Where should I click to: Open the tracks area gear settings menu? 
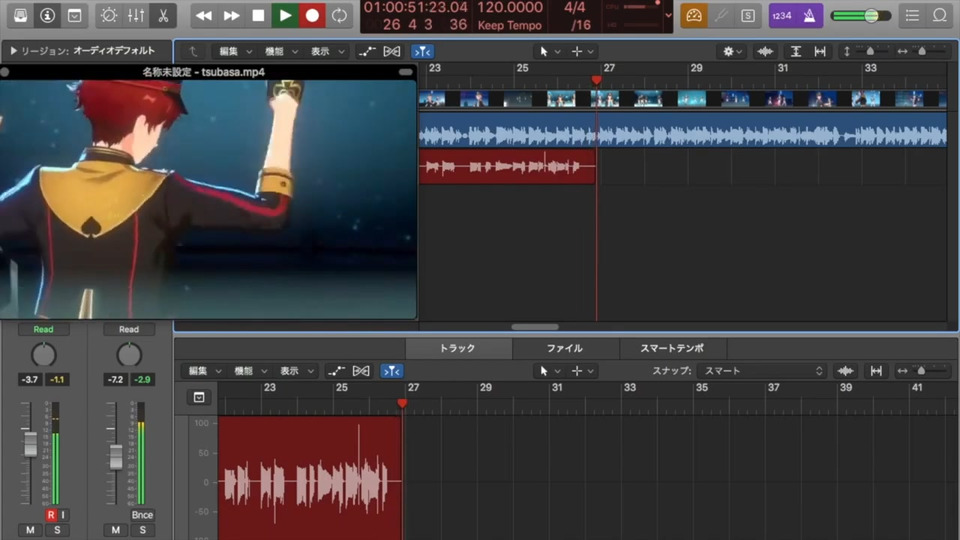click(732, 51)
